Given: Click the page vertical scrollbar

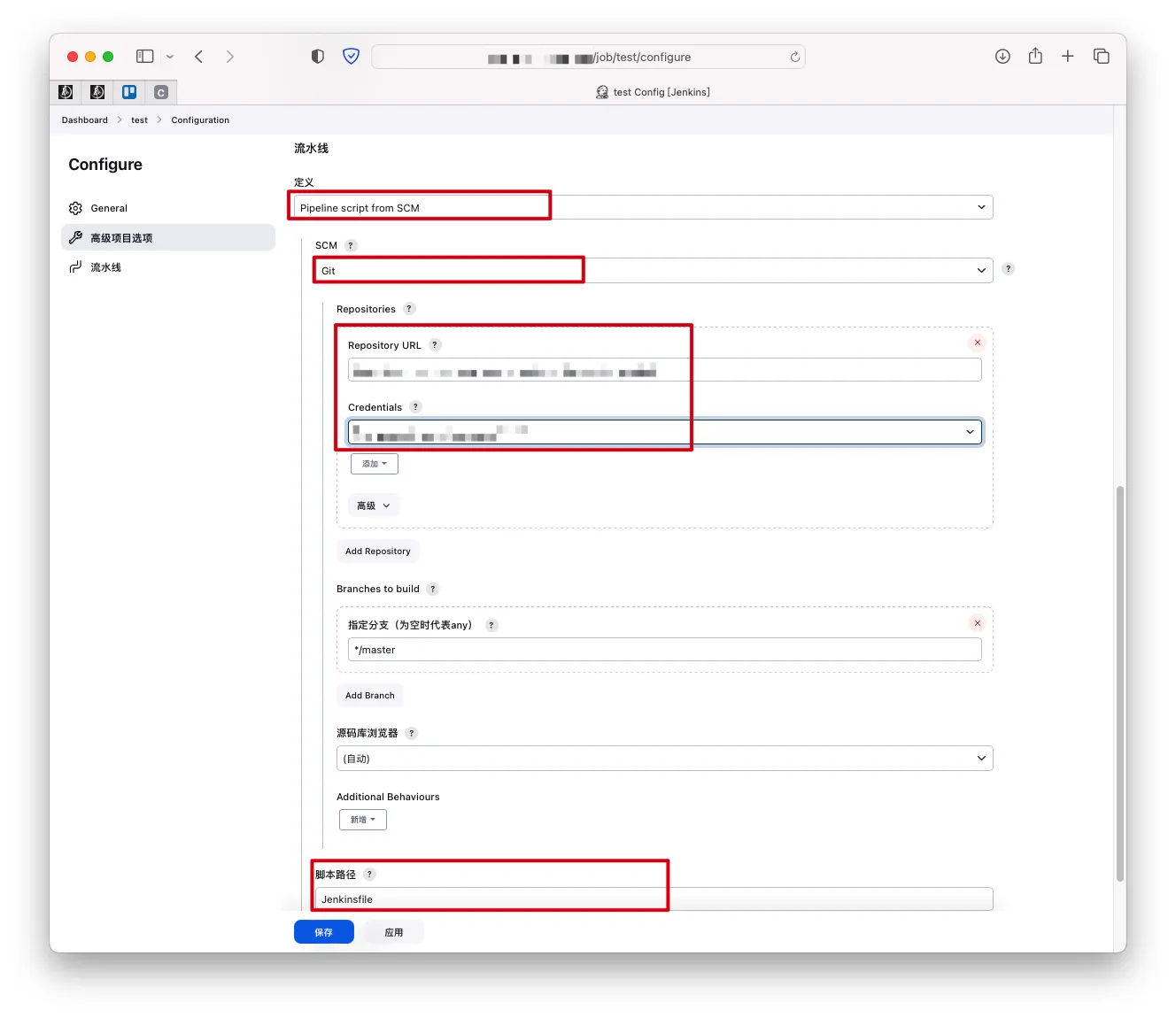Looking at the screenshot, I should (x=1120, y=683).
